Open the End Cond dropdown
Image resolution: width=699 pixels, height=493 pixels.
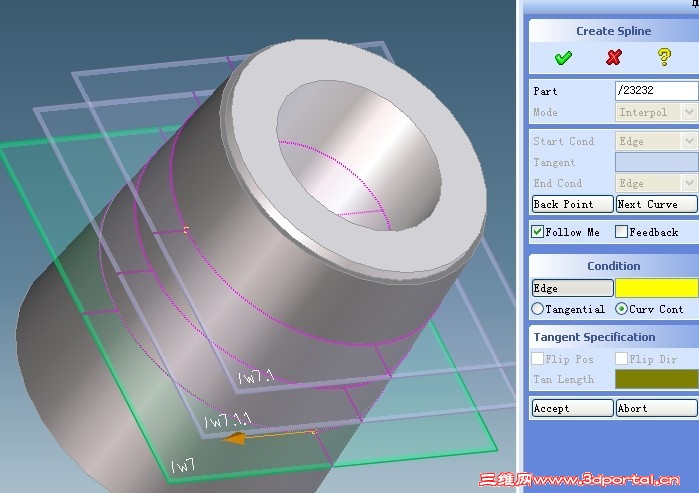point(689,183)
